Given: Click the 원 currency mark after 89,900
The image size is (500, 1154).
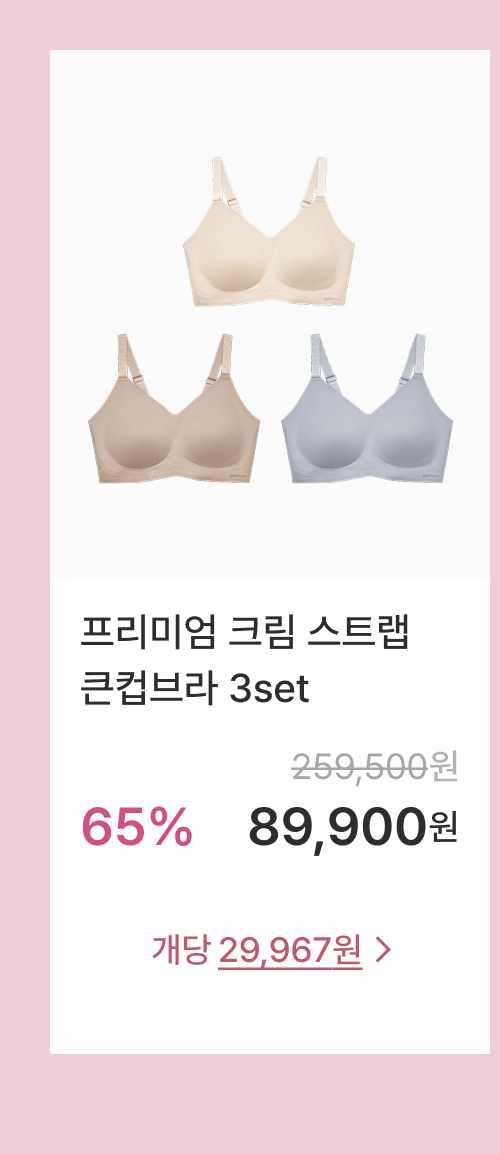Looking at the screenshot, I should (x=443, y=826).
